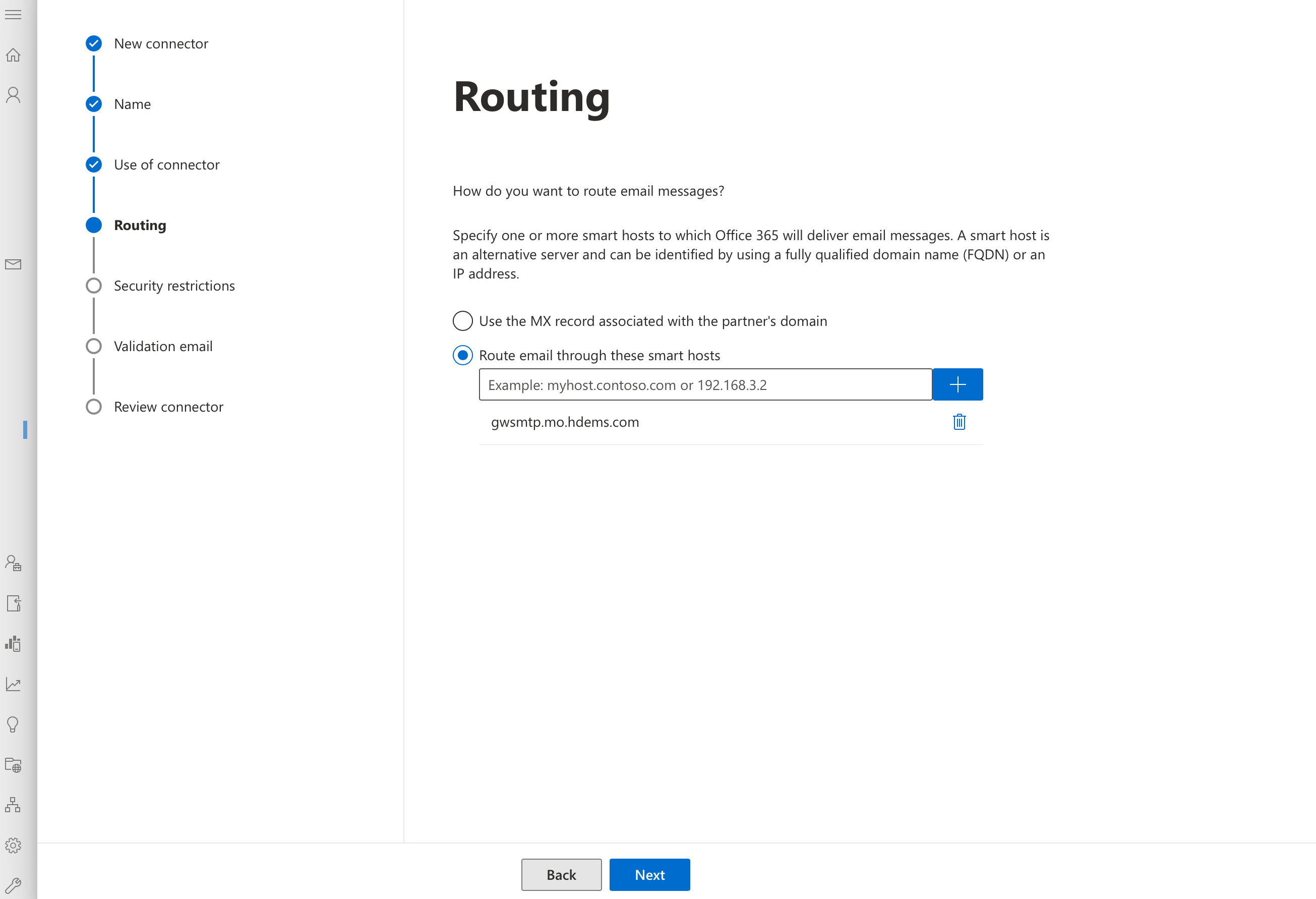Screen dimensions: 1316x899
Task: Open Public folders globe-folder icon
Action: click(13, 765)
